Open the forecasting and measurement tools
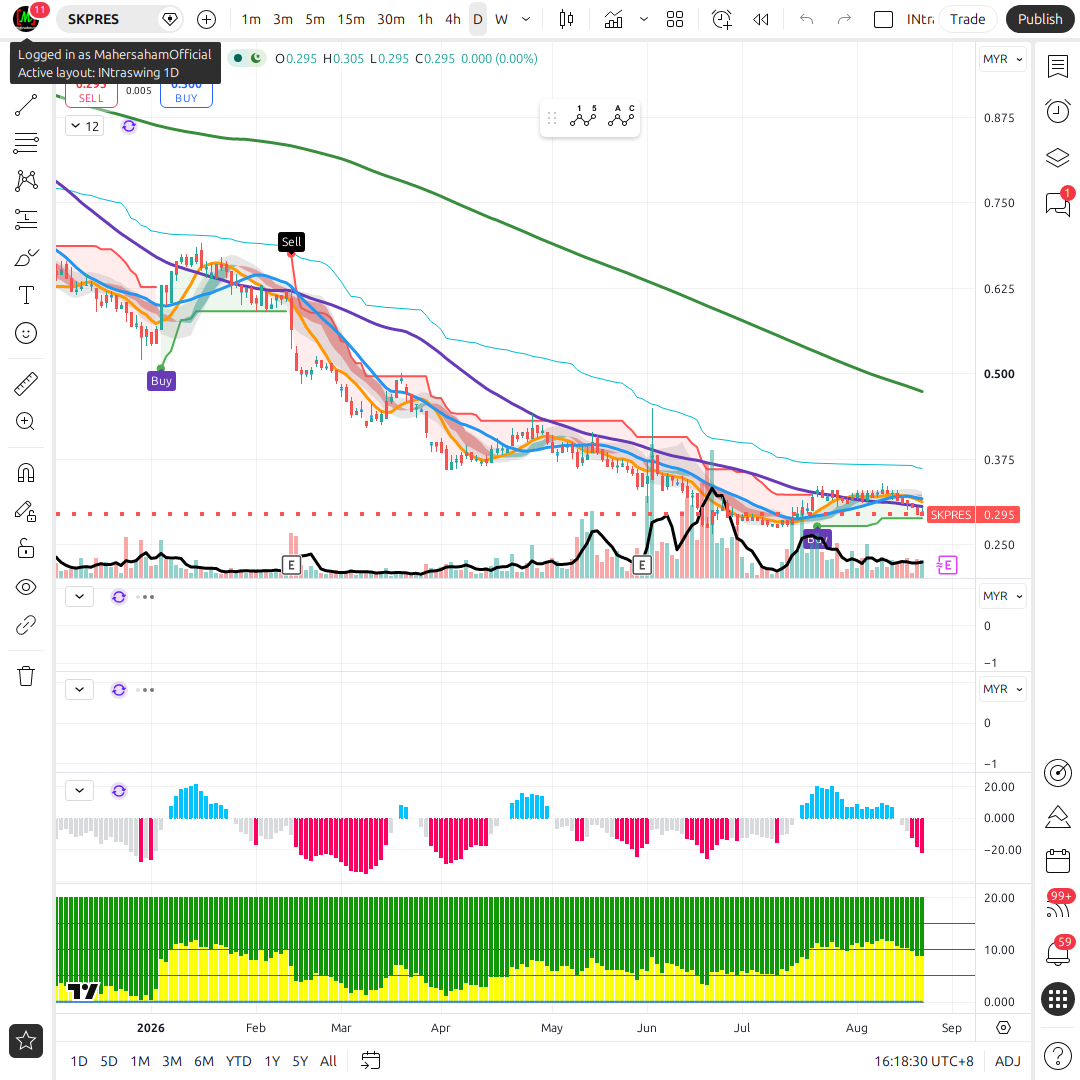Image resolution: width=1080 pixels, height=1080 pixels. (26, 219)
